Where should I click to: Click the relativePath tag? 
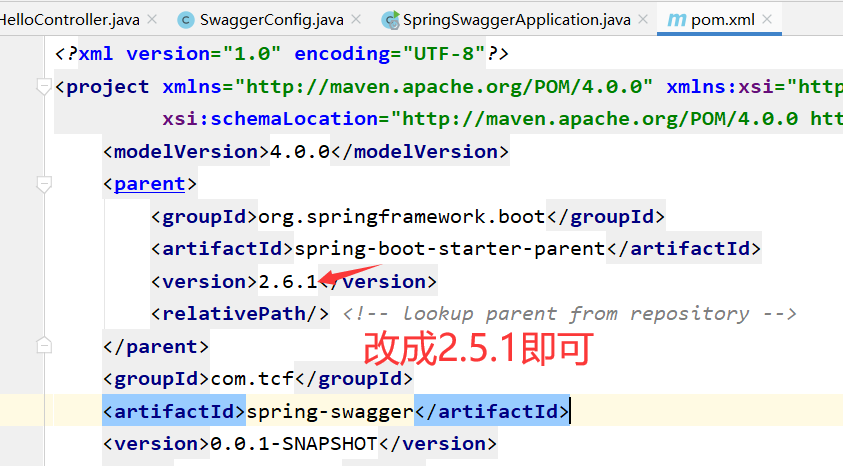pyautogui.click(x=240, y=314)
